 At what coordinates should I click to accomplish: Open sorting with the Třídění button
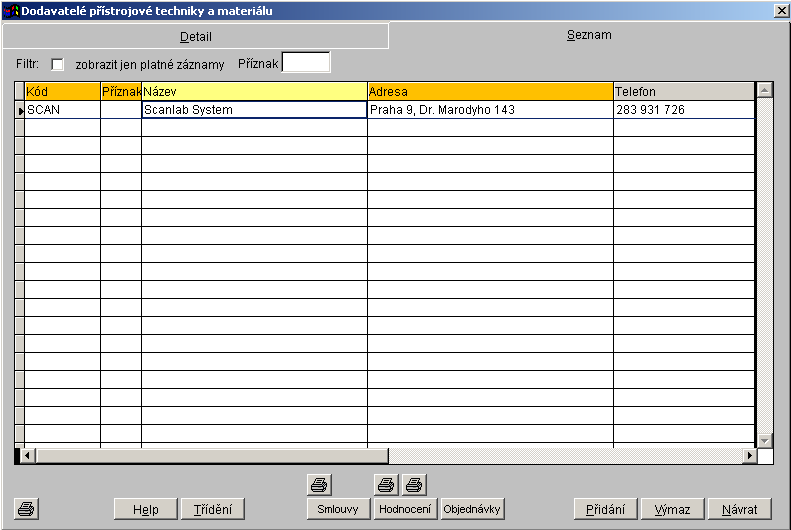tap(212, 509)
